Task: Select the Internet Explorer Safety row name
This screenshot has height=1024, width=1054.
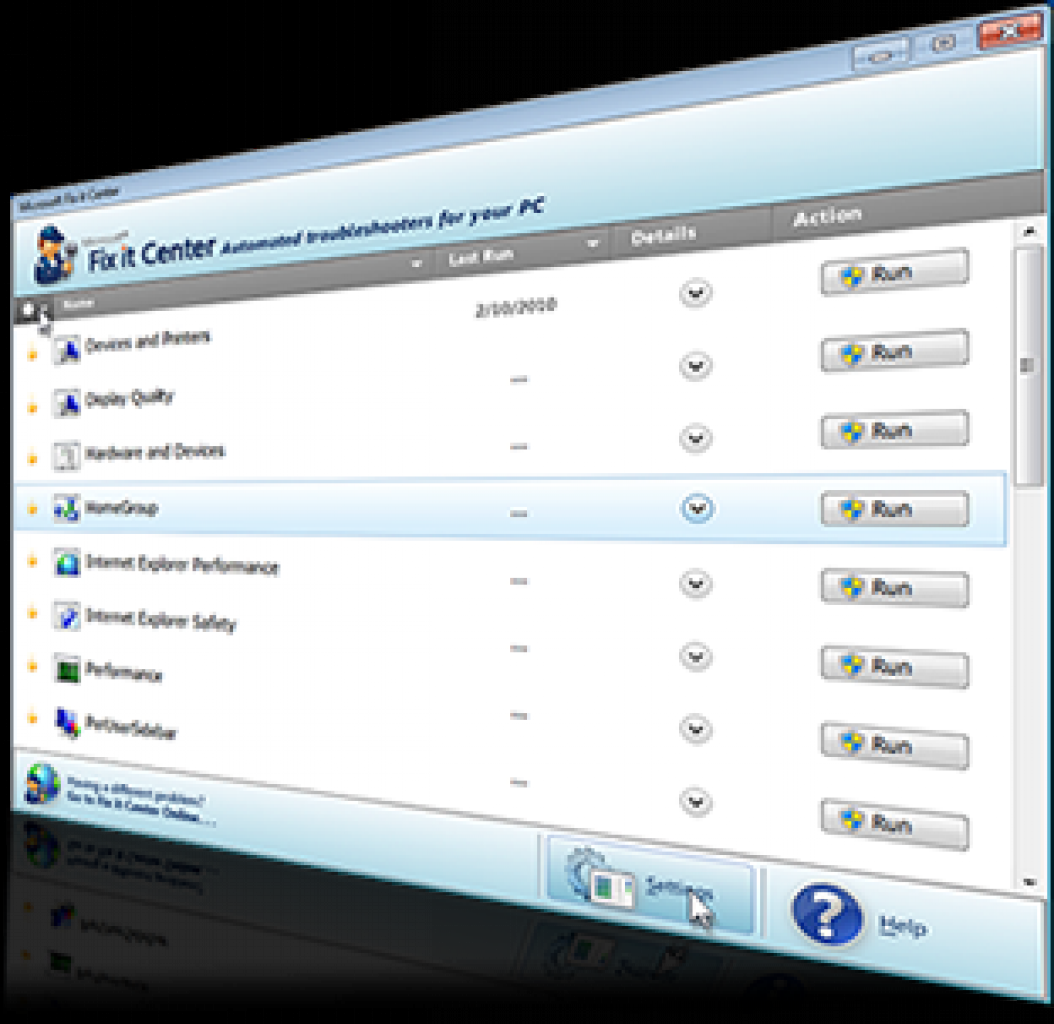Action: click(161, 619)
